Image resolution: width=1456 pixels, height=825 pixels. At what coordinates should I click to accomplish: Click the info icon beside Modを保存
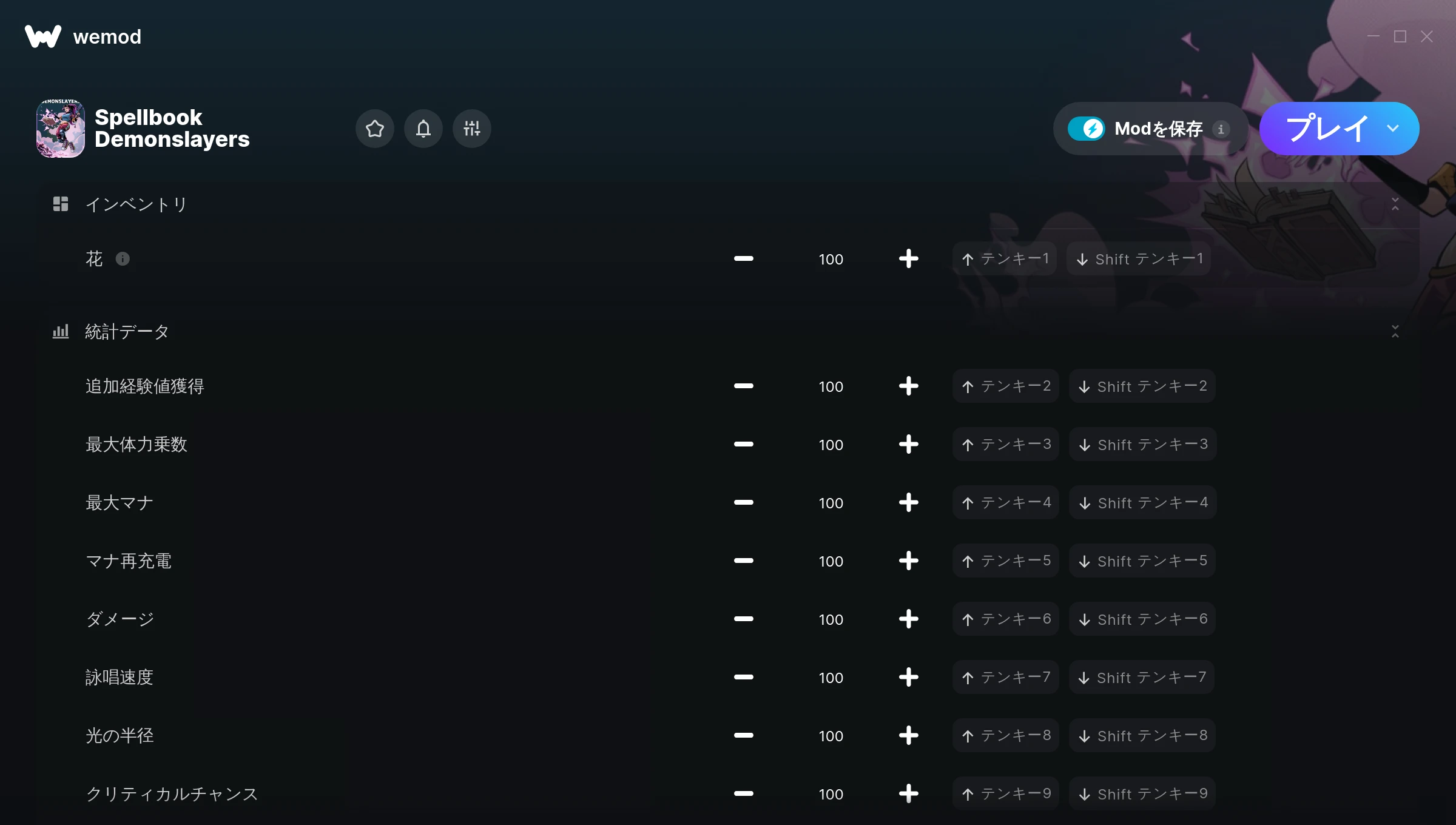(x=1221, y=129)
